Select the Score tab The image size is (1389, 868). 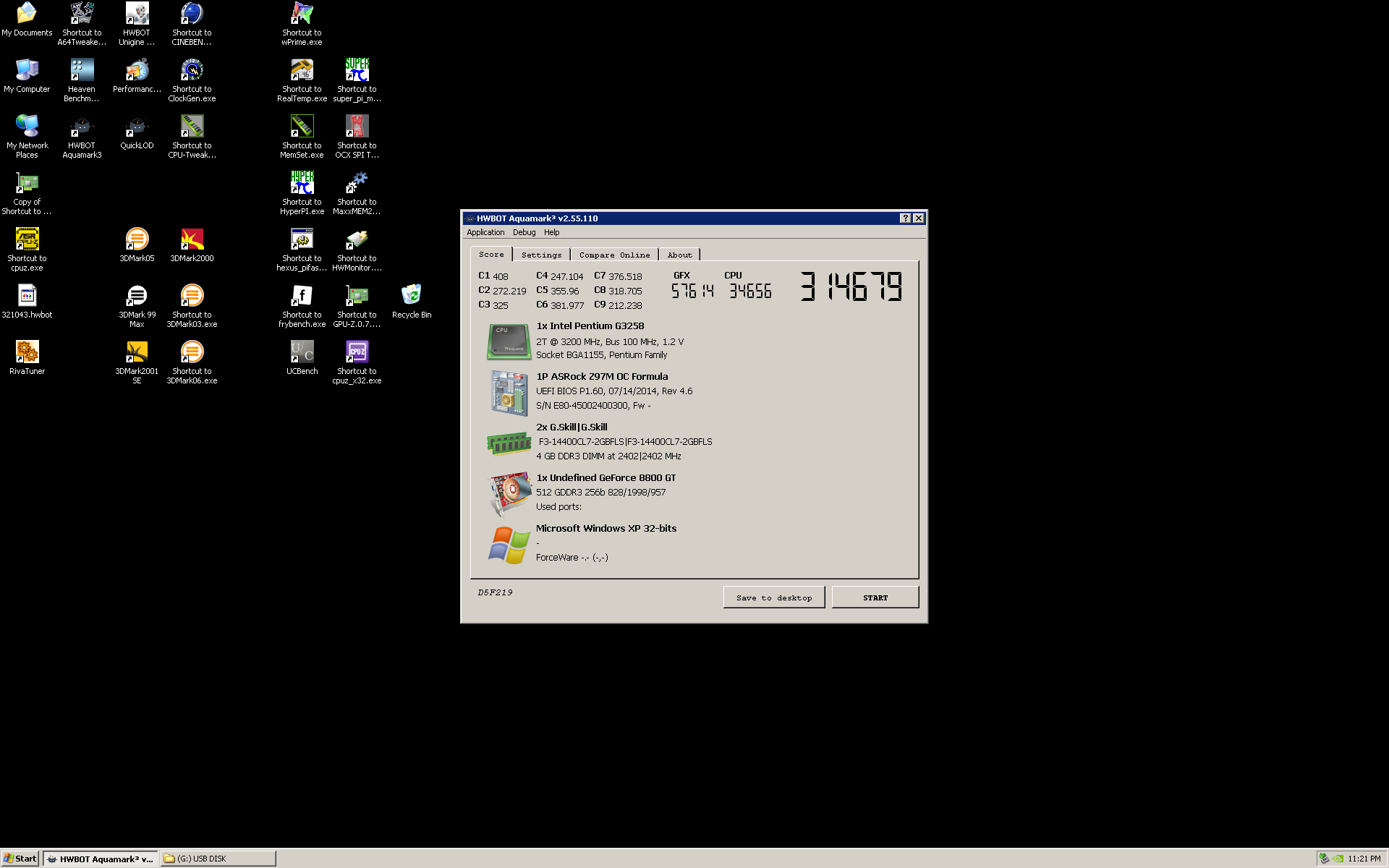click(x=491, y=254)
